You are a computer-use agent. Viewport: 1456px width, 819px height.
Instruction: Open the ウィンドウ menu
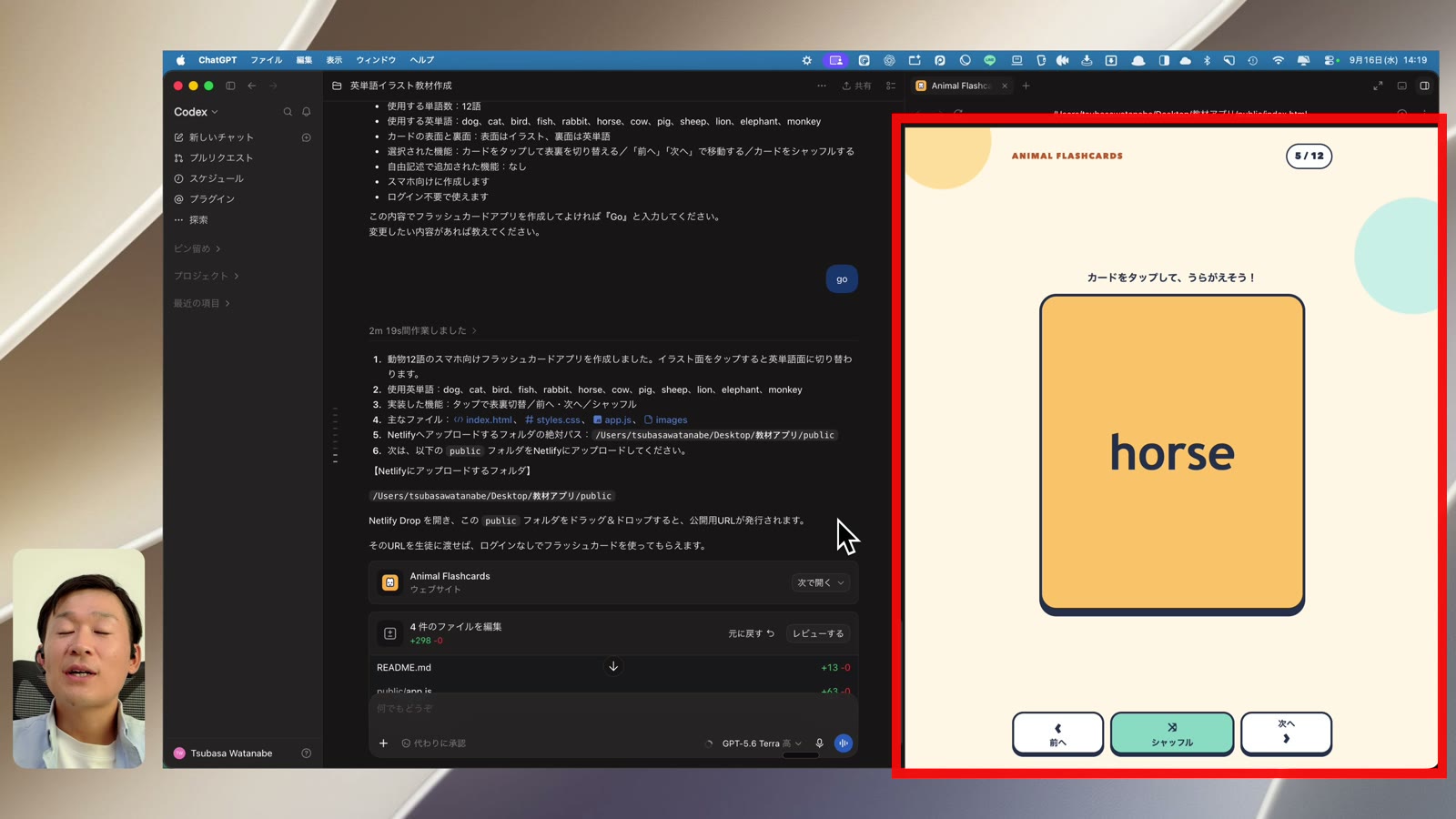pos(376,60)
